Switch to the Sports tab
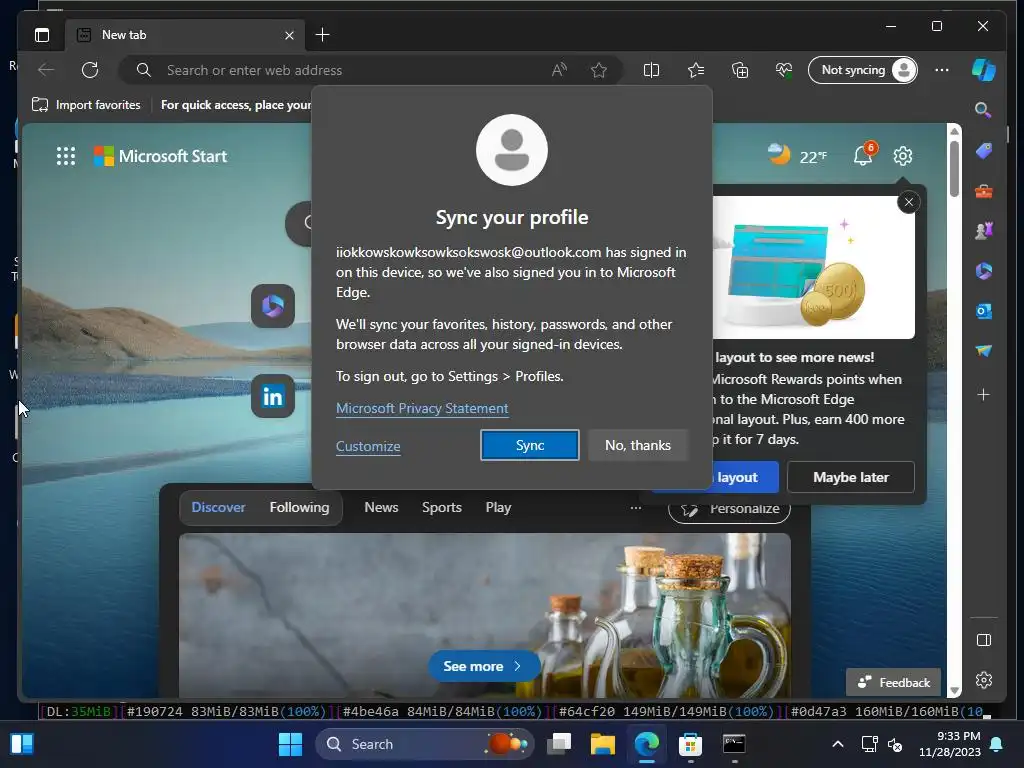The width and height of the screenshot is (1024, 768). coord(441,507)
